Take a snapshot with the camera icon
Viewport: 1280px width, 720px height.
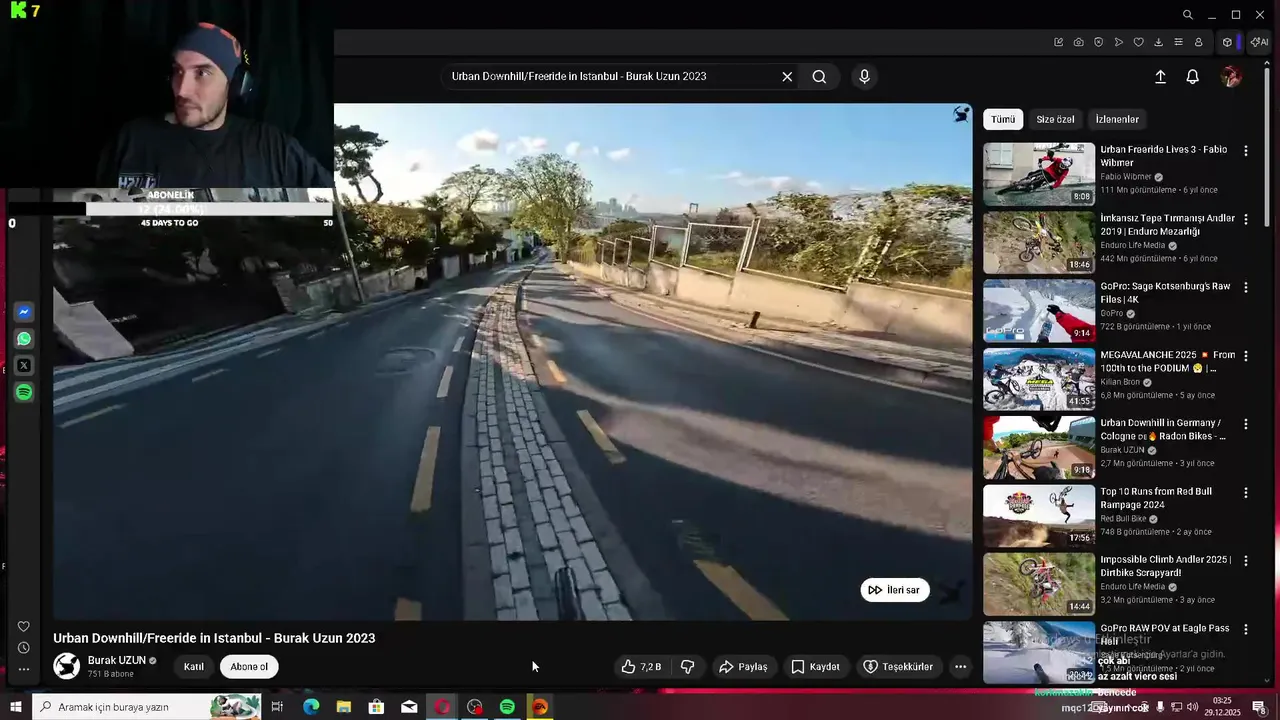(x=1078, y=42)
